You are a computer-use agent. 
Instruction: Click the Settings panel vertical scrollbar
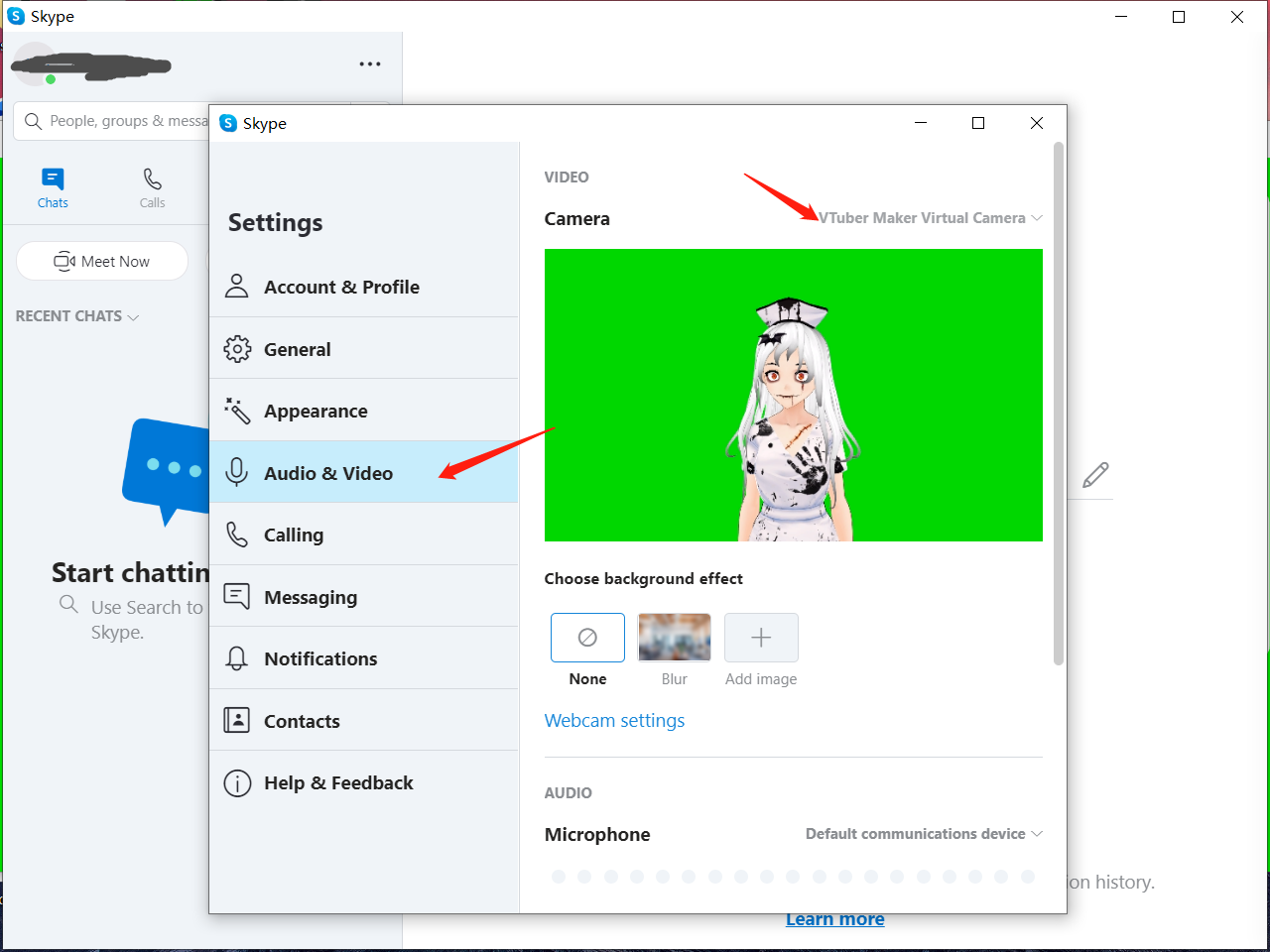click(1059, 404)
